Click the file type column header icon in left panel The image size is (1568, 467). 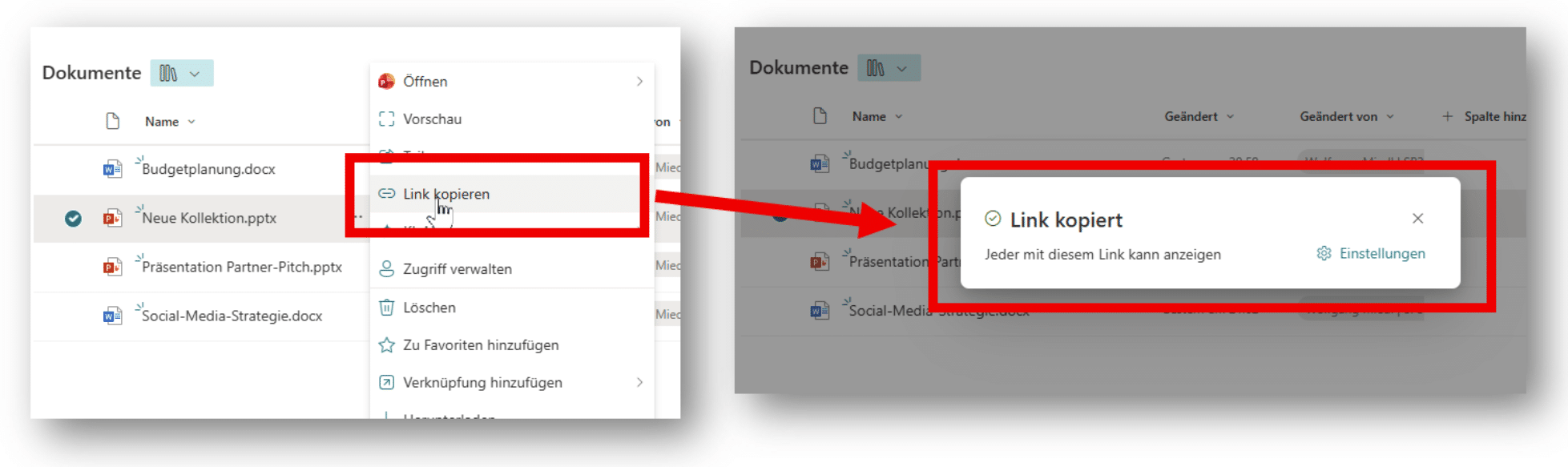(x=113, y=121)
